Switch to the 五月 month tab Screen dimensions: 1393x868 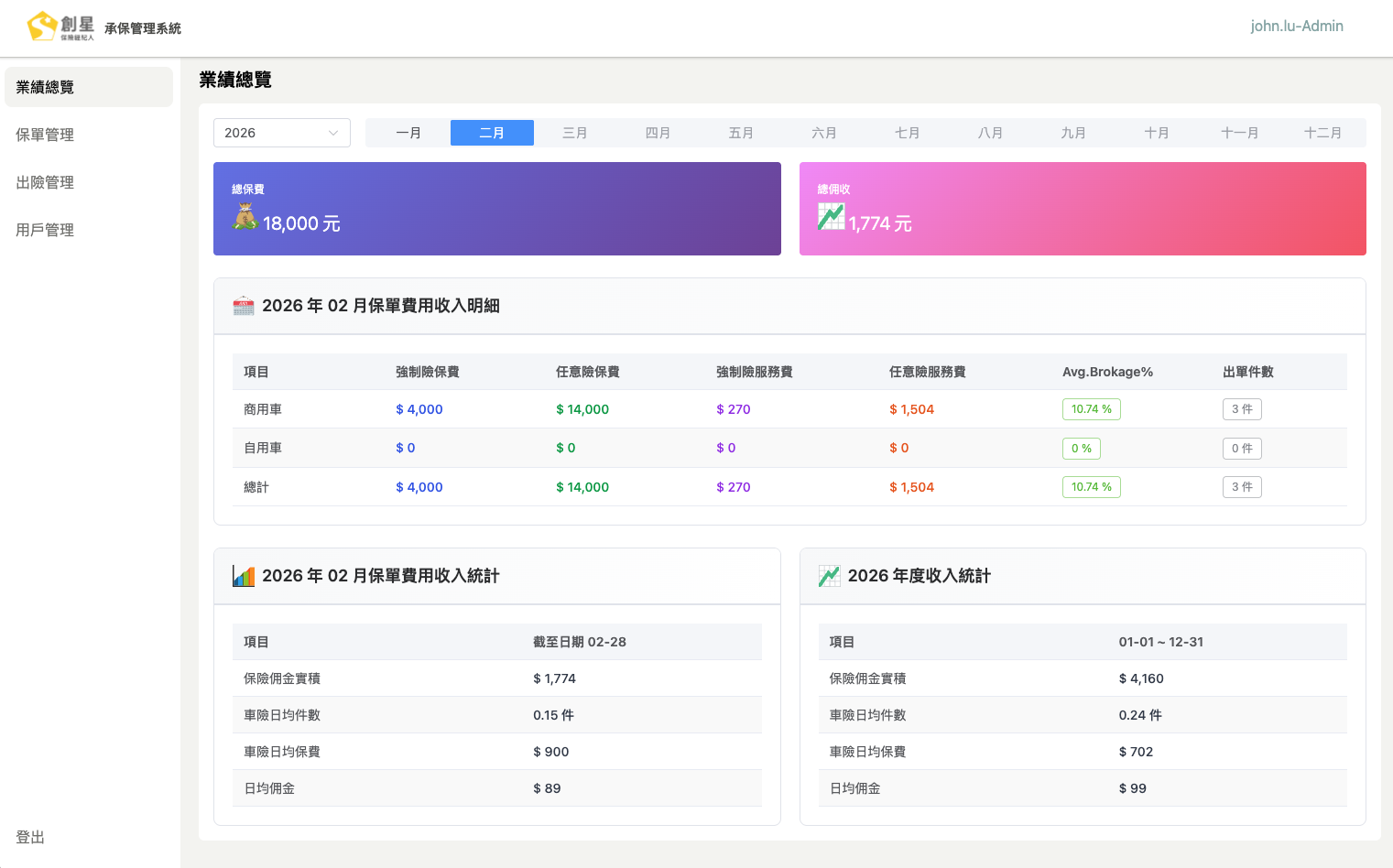[x=741, y=133]
